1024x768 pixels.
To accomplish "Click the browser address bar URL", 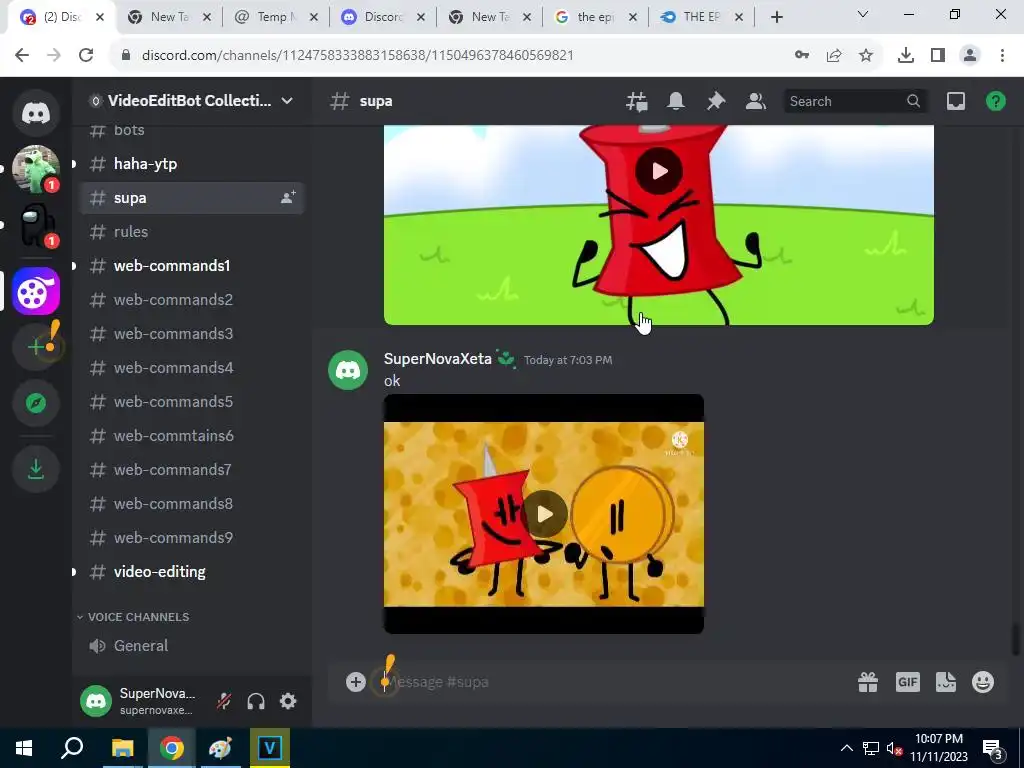I will 357,56.
